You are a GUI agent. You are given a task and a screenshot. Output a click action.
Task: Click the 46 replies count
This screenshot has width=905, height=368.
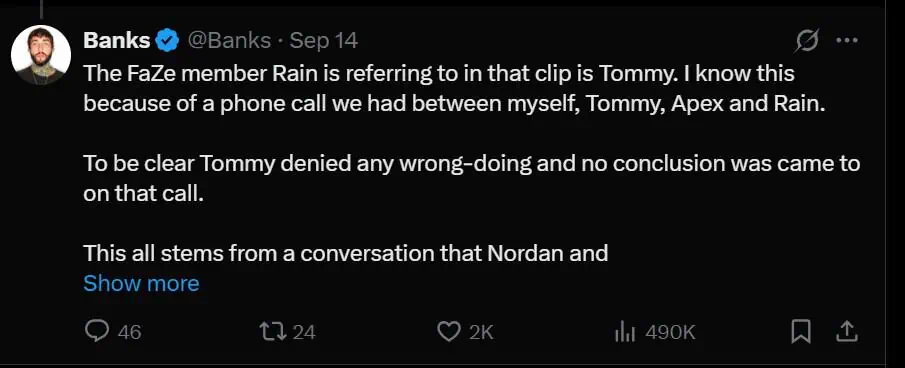pyautogui.click(x=129, y=332)
